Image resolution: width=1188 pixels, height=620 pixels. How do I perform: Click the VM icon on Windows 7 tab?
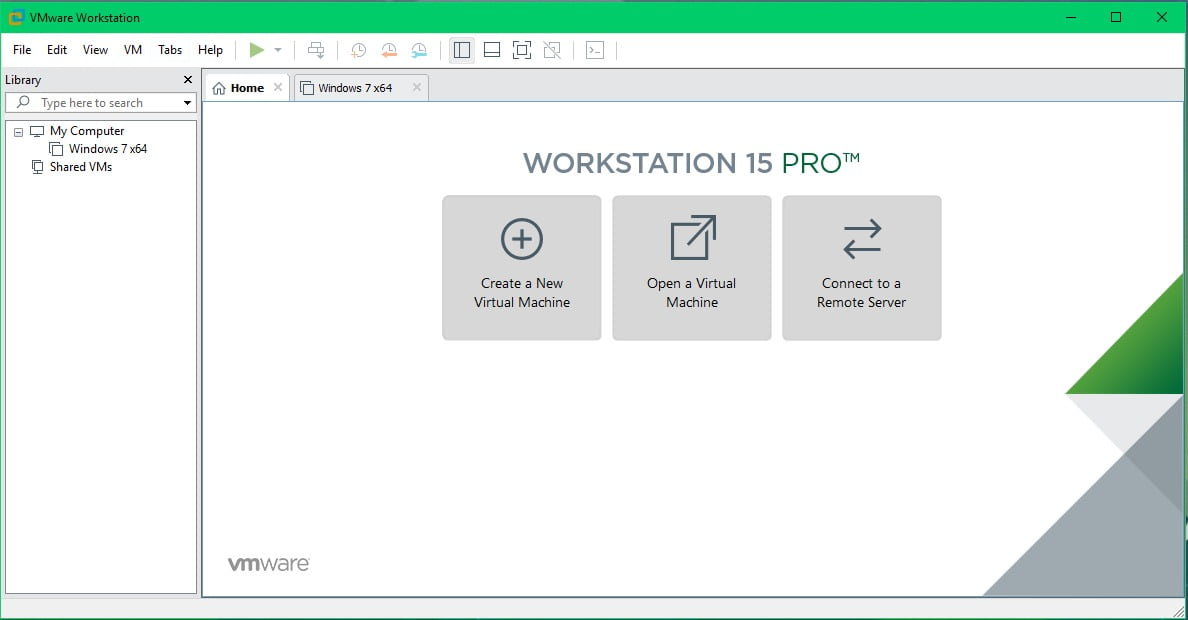point(307,89)
